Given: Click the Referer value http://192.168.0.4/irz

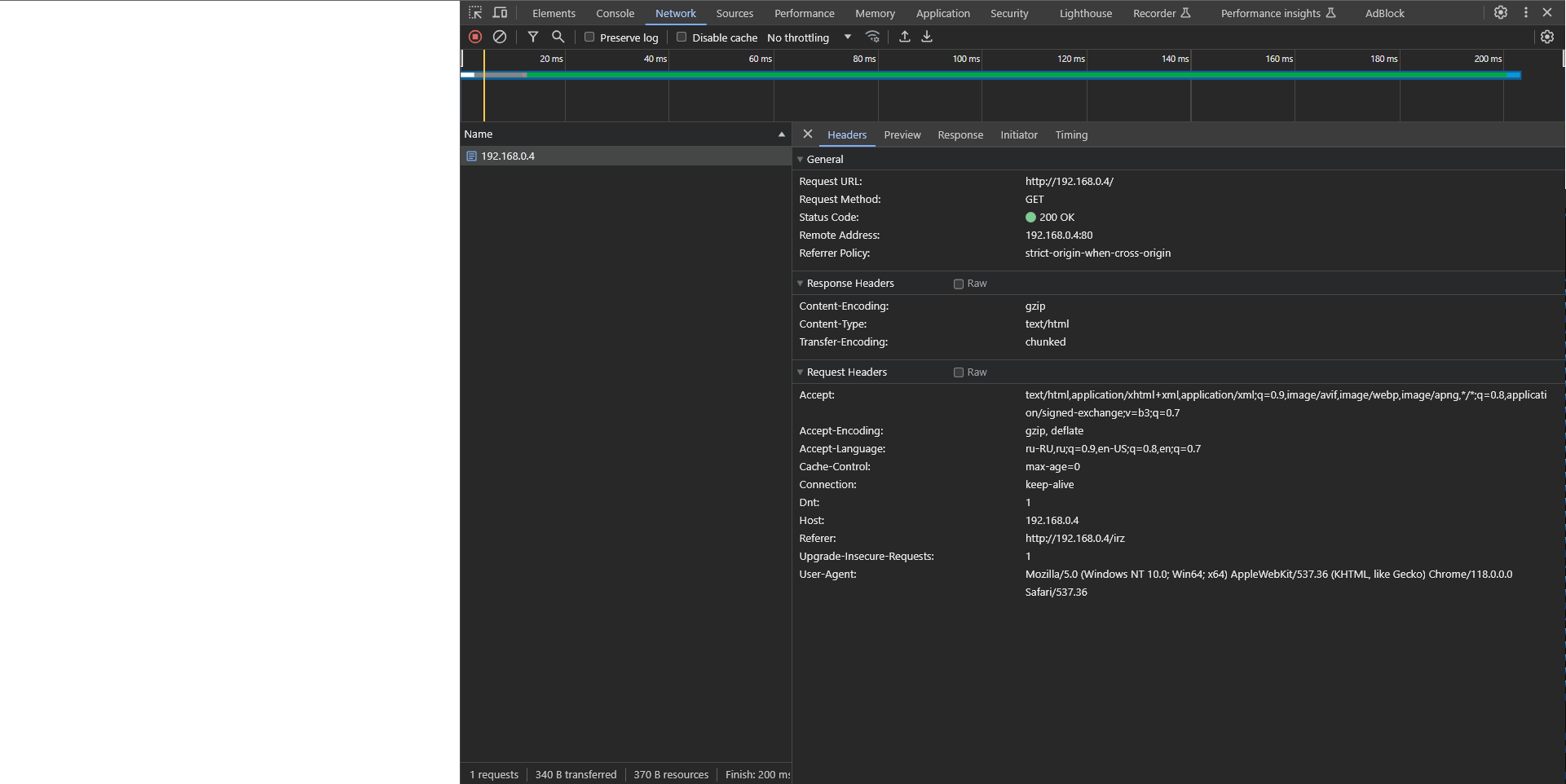Looking at the screenshot, I should coord(1074,538).
